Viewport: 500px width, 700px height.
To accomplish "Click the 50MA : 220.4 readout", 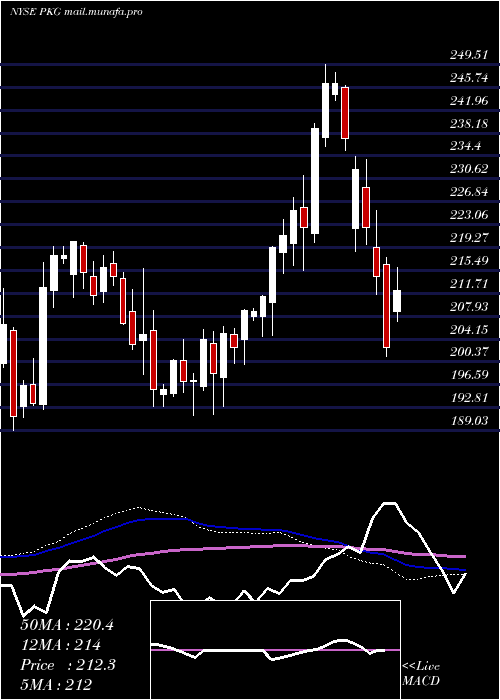I will [67, 625].
